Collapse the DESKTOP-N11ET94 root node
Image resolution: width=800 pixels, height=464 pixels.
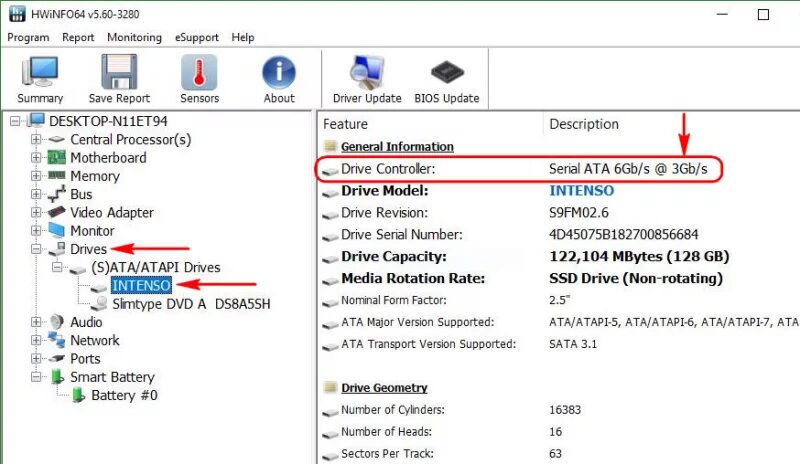pos(15,121)
